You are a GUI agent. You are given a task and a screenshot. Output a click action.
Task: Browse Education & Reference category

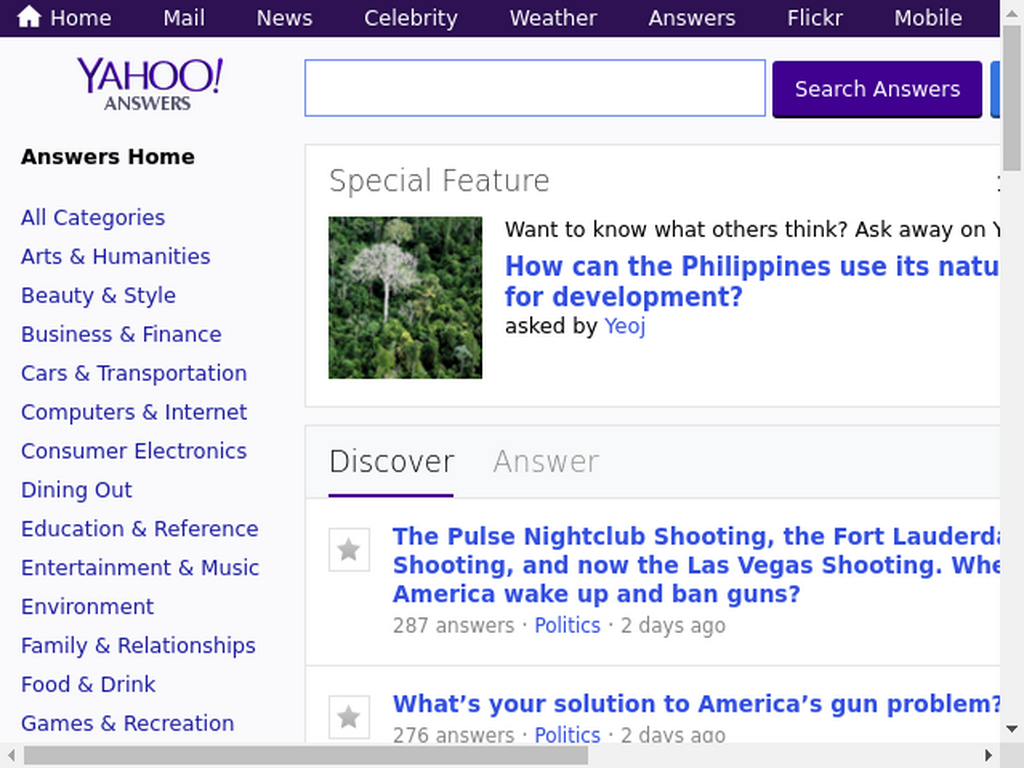click(x=140, y=528)
